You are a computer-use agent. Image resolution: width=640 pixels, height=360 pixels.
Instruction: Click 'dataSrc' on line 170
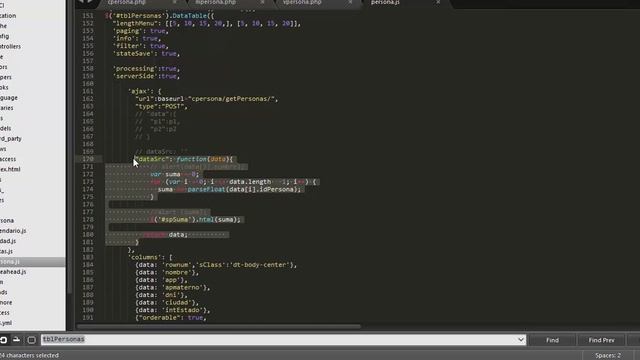(152, 159)
